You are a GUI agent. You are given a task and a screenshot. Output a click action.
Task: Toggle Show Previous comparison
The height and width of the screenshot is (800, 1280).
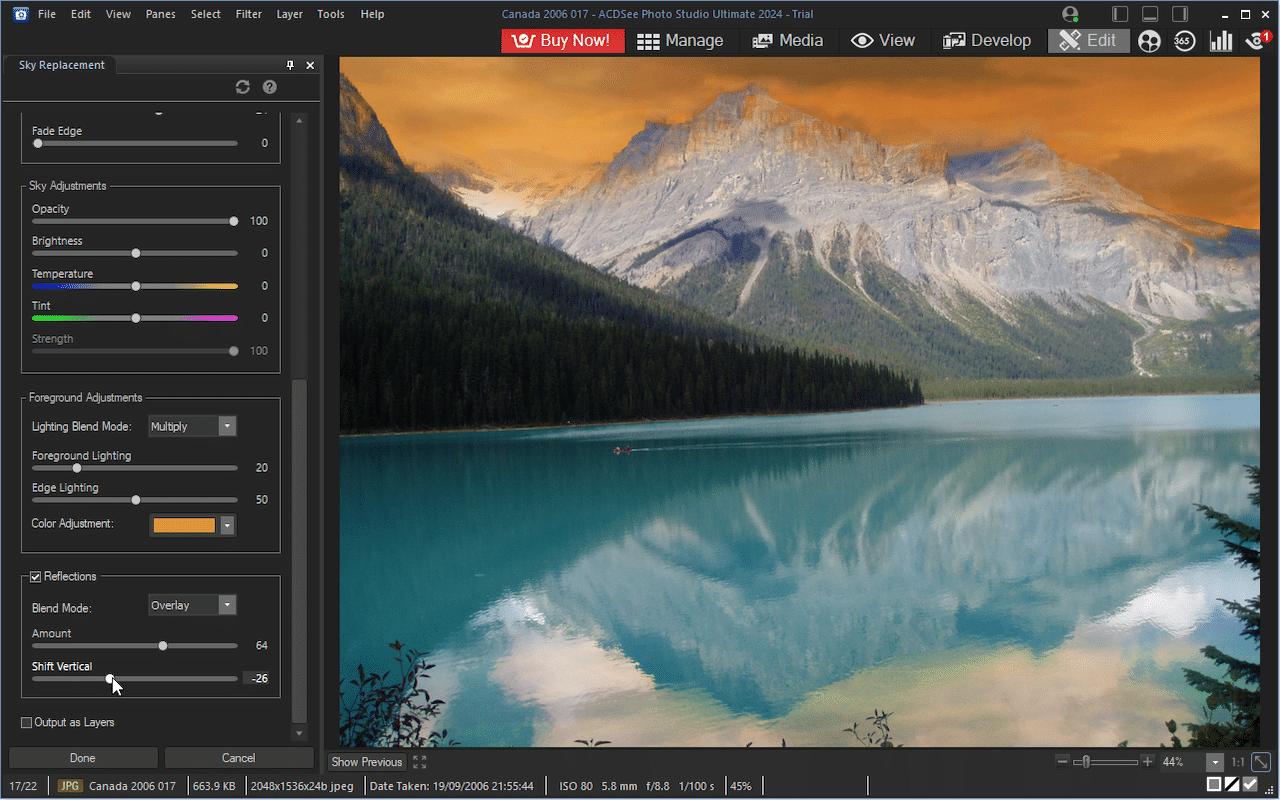click(x=365, y=761)
